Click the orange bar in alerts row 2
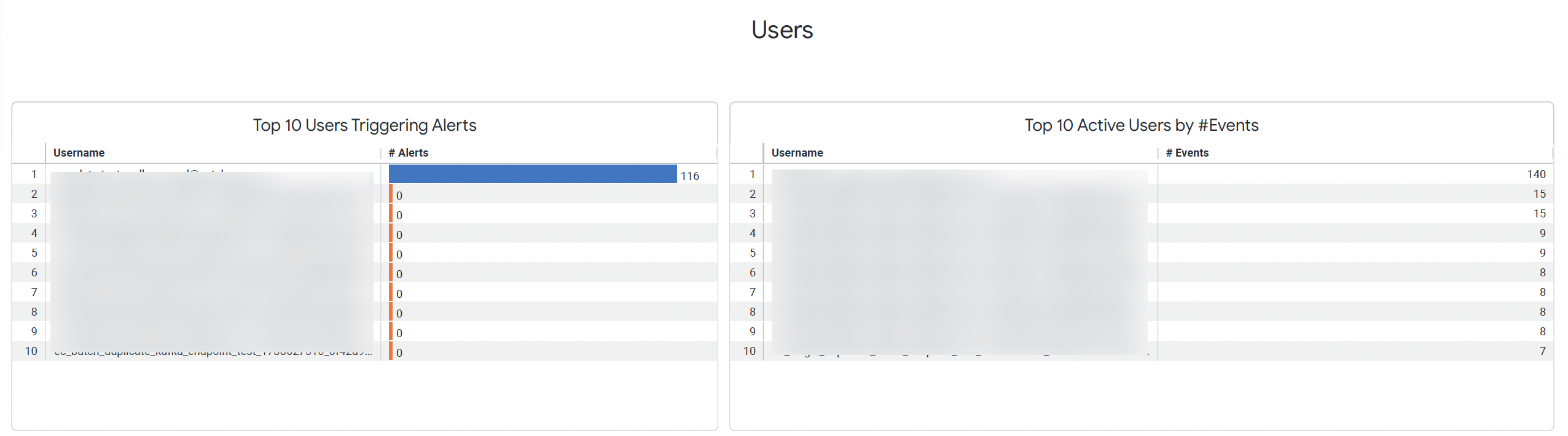 (x=391, y=194)
